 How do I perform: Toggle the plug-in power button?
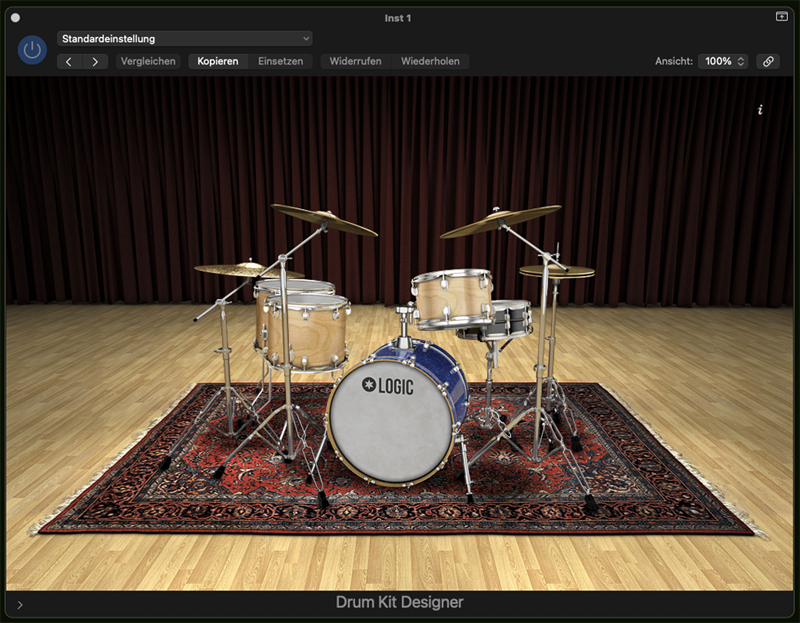pyautogui.click(x=33, y=49)
